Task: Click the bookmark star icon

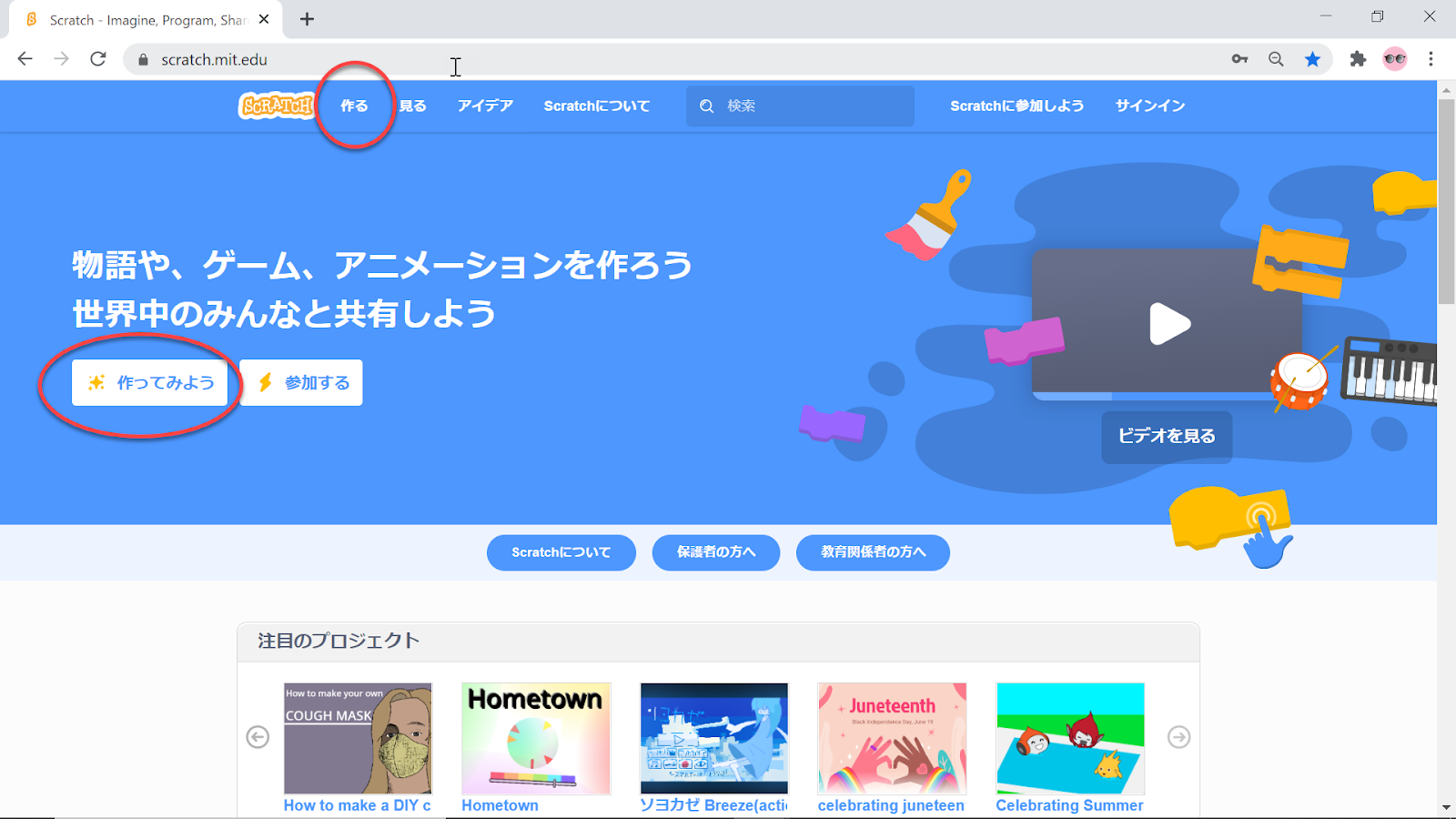Action: point(1312,59)
